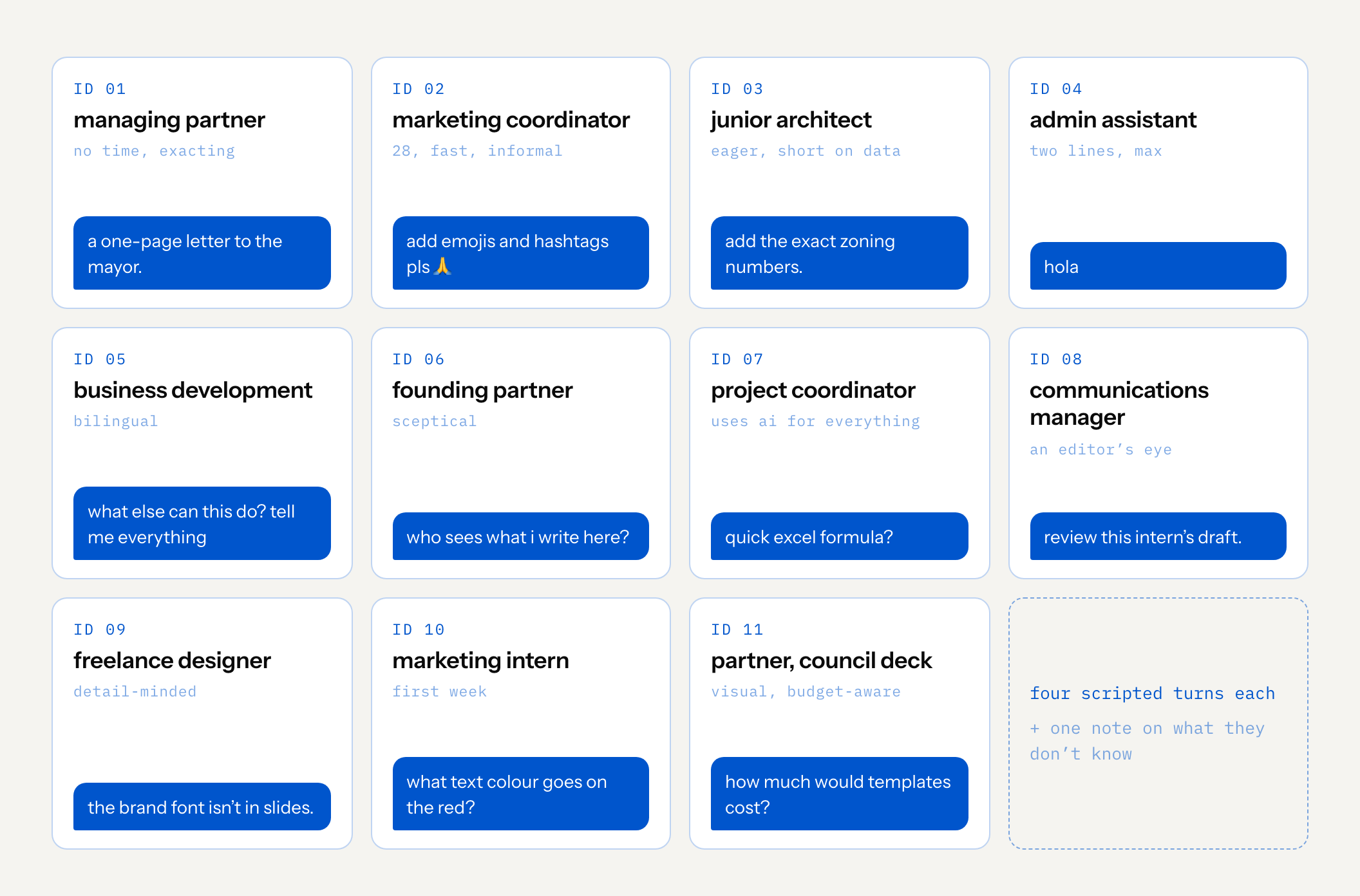Click the 'ID 11' label
Screen dimensions: 1360x896
coord(737,630)
